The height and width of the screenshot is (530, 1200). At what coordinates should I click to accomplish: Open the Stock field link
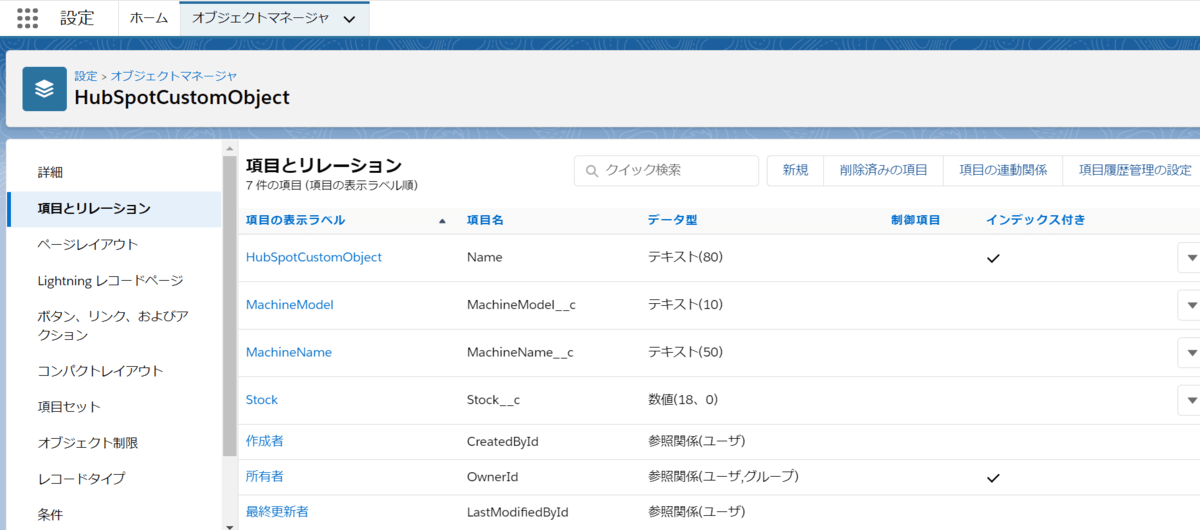click(x=262, y=400)
